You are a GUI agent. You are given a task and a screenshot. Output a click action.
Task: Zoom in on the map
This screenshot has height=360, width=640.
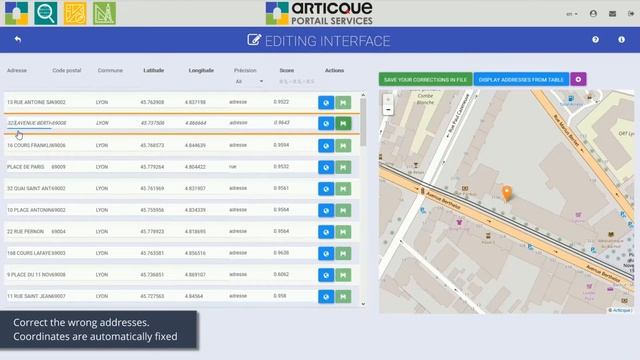click(388, 99)
